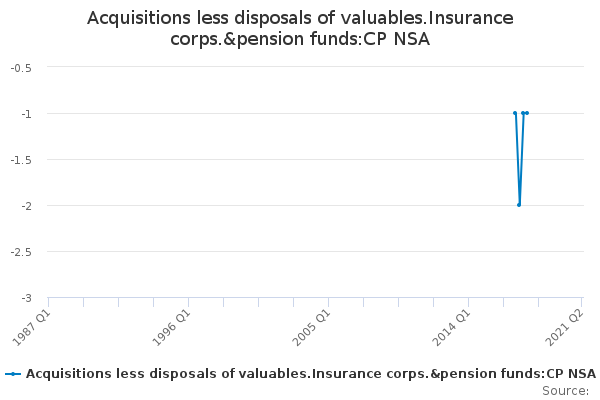Viewport: 600px width, 400px height.
Task: Click the Source: label
Action: (565, 390)
